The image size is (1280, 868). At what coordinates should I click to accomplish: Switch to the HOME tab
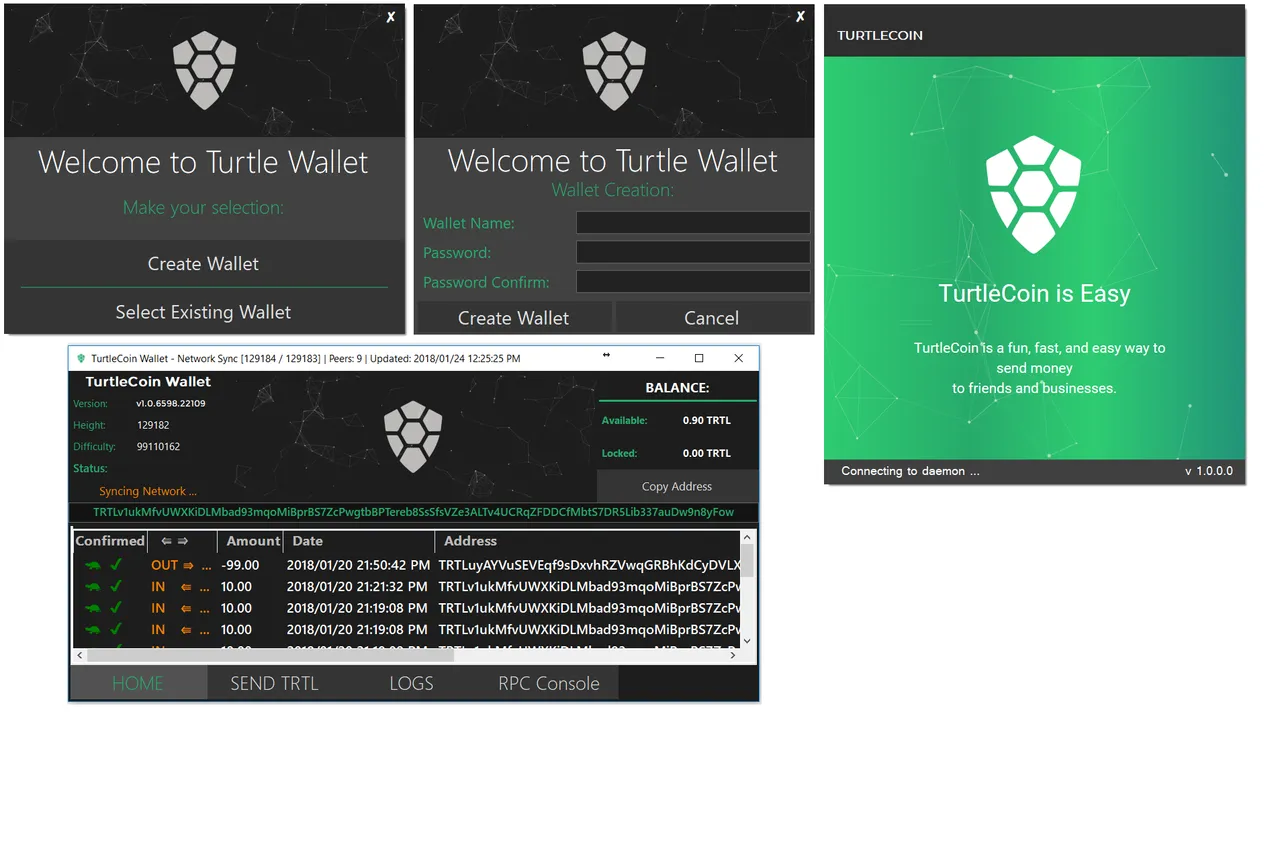tap(138, 683)
